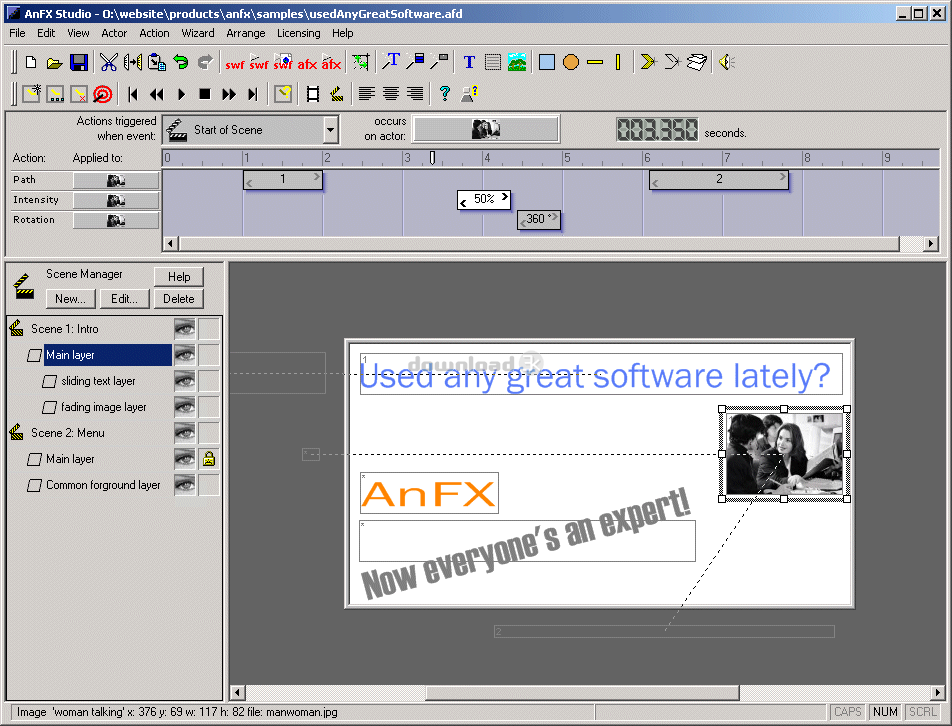Click the Edit... scene button

pyautogui.click(x=124, y=299)
